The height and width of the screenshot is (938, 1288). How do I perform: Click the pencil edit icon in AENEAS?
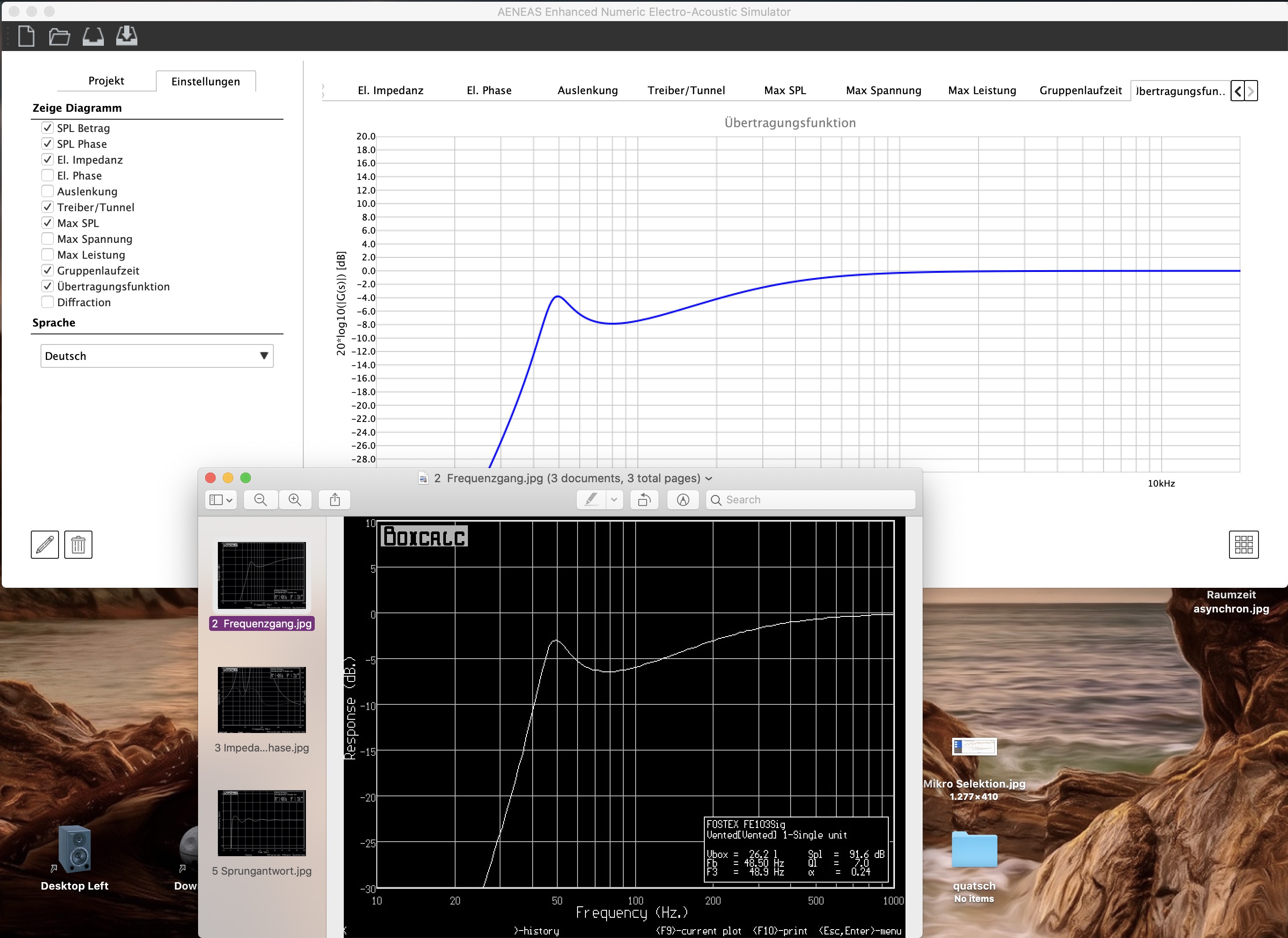tap(45, 545)
